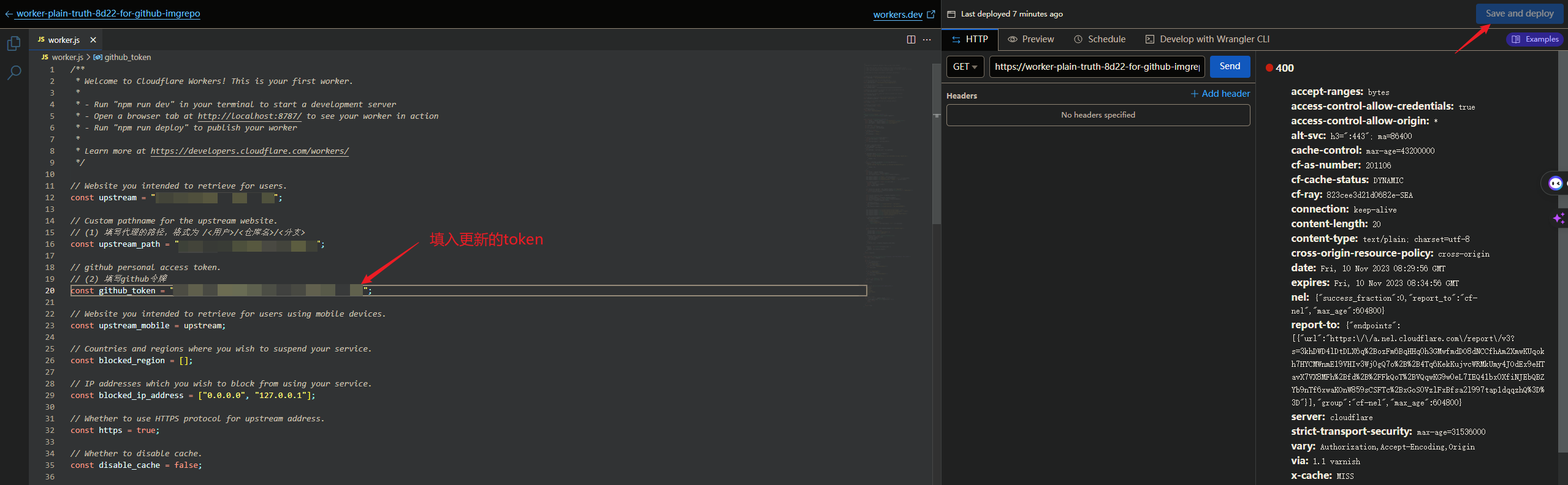This screenshot has height=485, width=1568.
Task: Click the content-type response header
Action: point(1380,239)
